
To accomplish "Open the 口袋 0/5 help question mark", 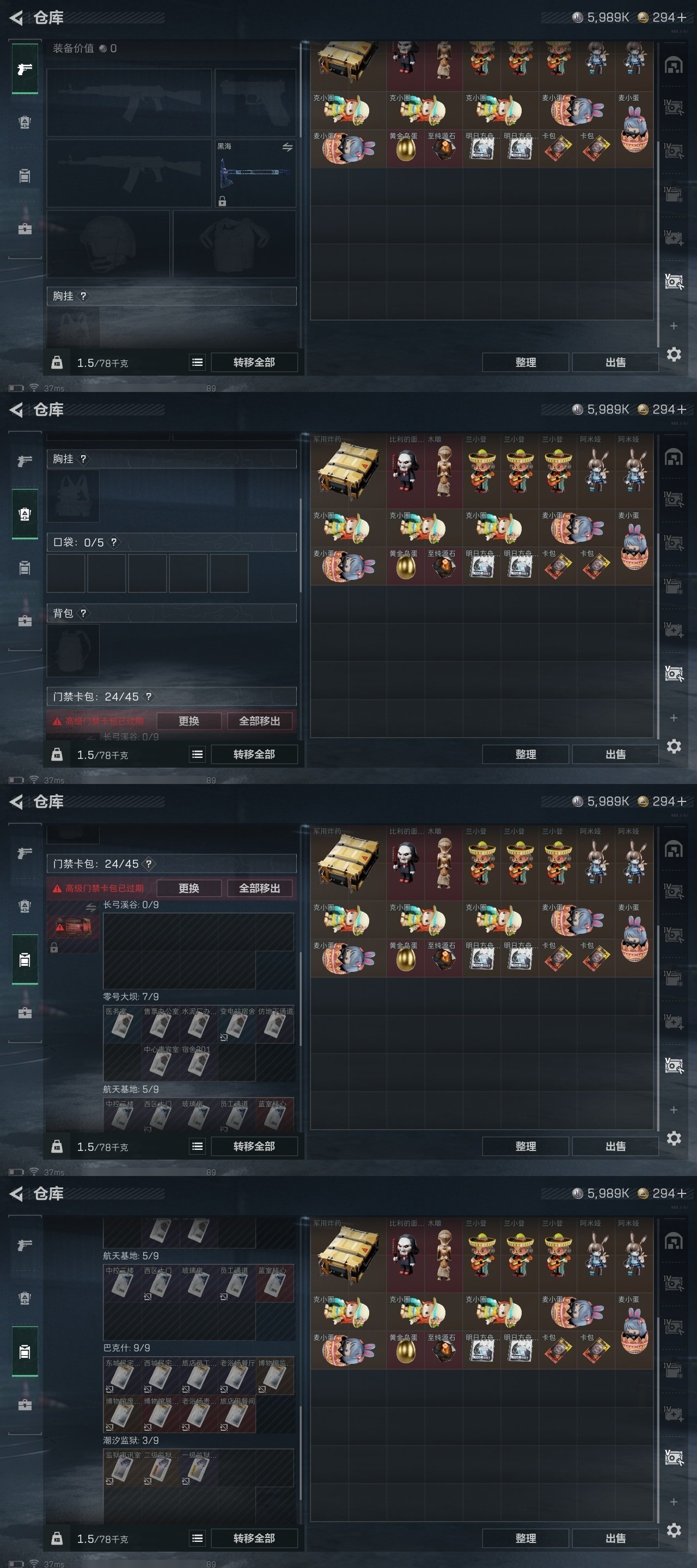I will [113, 542].
